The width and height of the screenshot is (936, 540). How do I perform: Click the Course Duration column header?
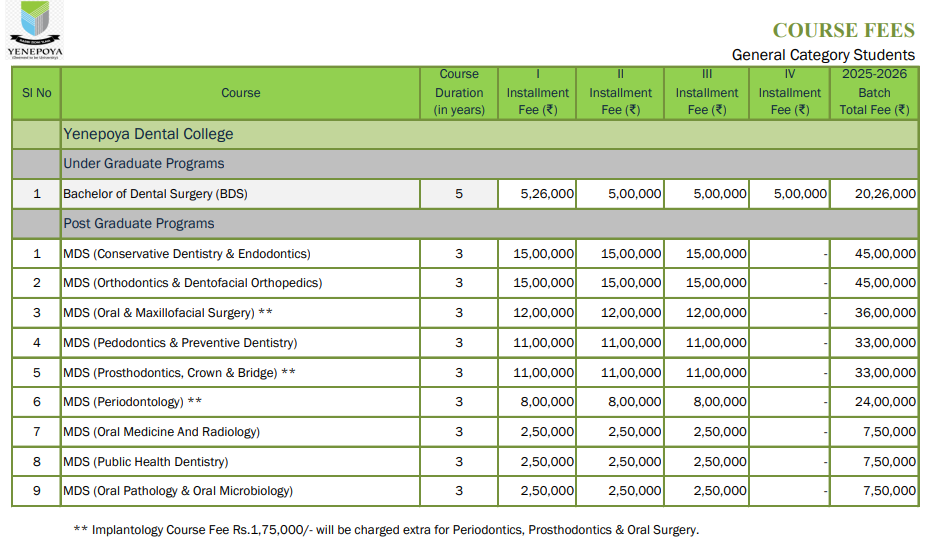[x=459, y=92]
